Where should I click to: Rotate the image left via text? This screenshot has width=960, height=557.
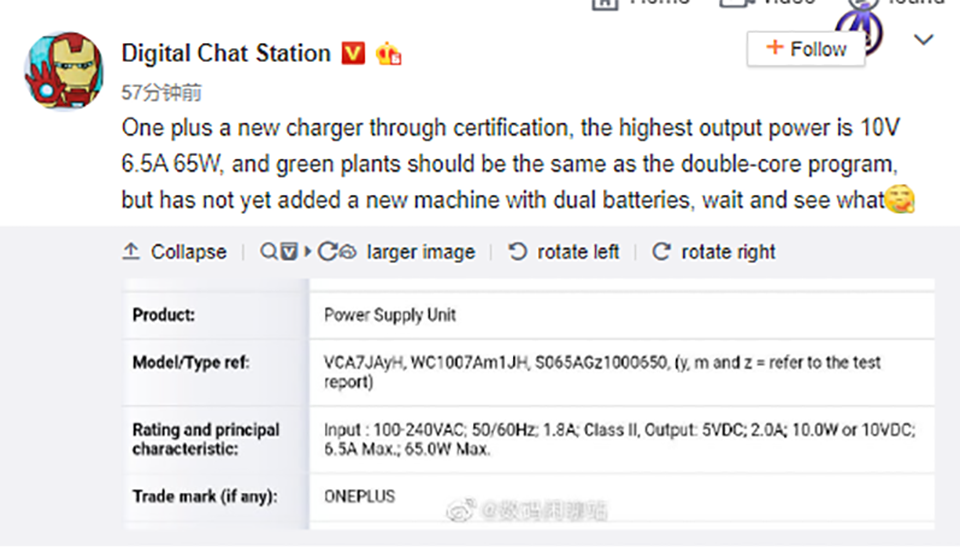click(x=578, y=252)
